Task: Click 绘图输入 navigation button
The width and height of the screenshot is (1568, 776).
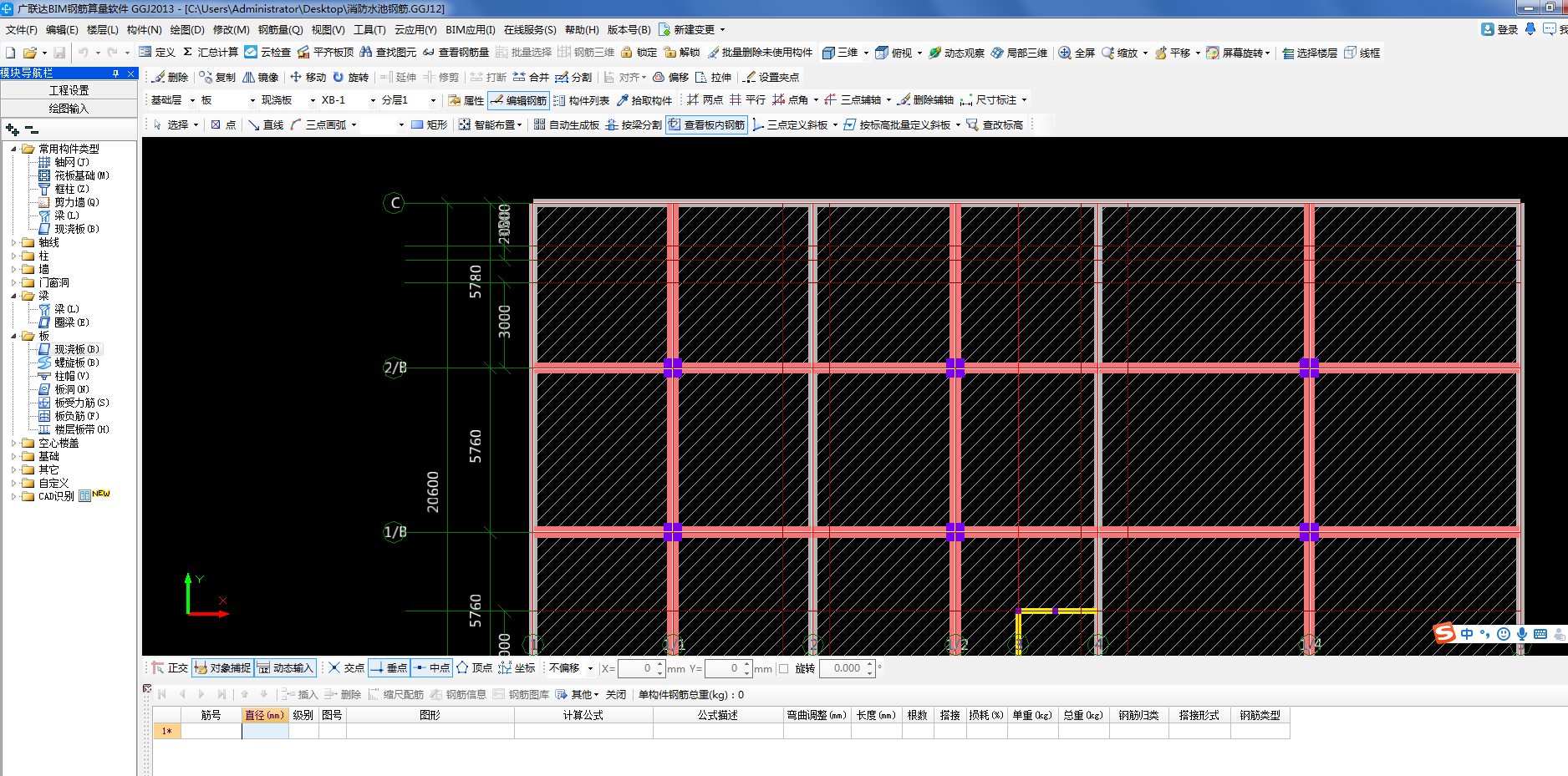Action: (x=69, y=109)
